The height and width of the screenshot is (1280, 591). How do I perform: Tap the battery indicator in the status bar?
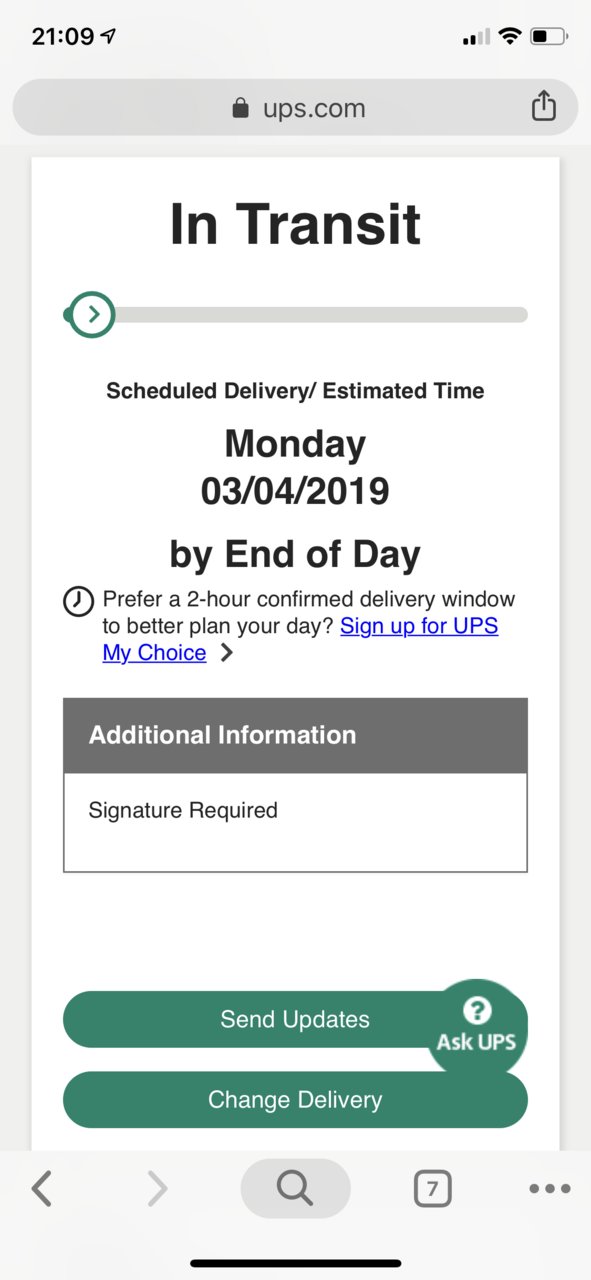pos(549,37)
